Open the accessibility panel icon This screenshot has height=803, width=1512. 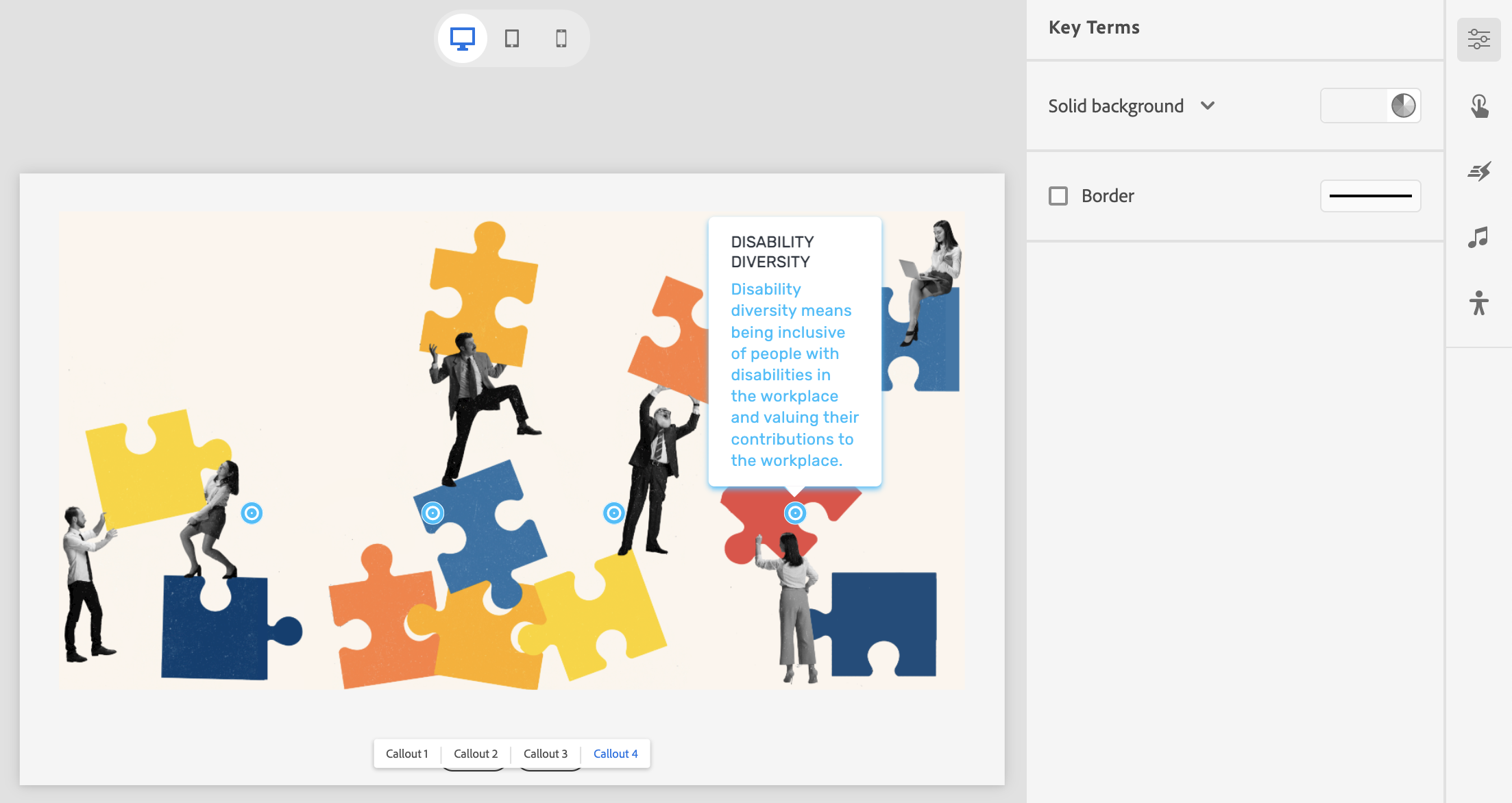pyautogui.click(x=1478, y=303)
